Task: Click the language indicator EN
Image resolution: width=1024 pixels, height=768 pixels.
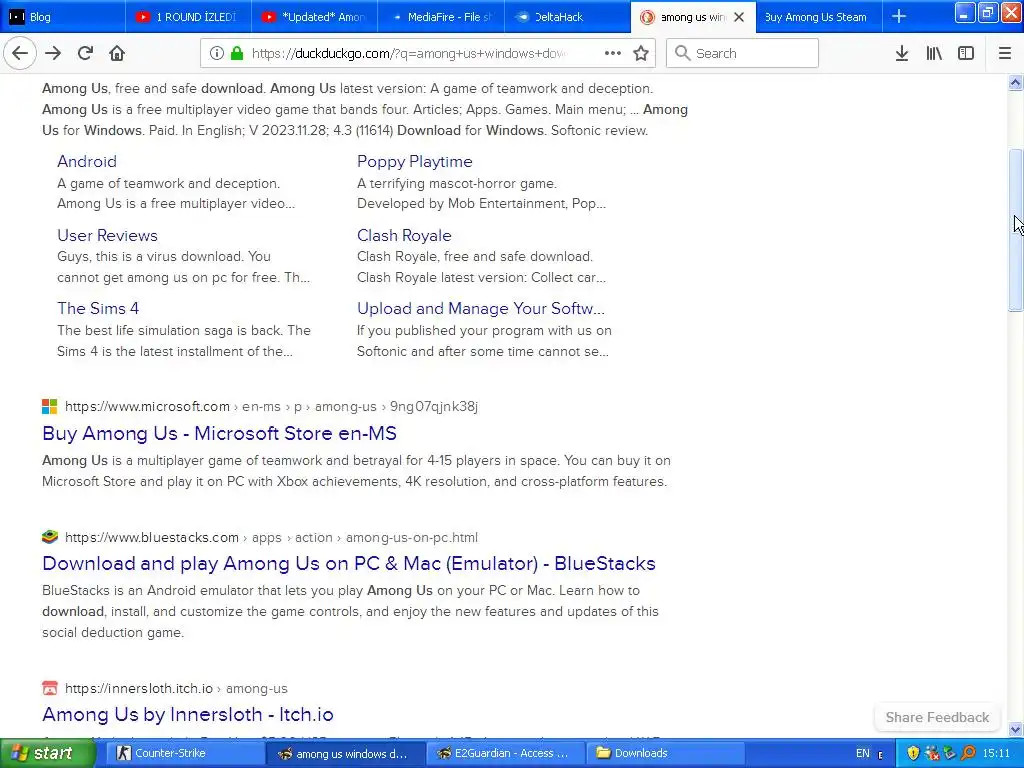Action: (x=863, y=753)
